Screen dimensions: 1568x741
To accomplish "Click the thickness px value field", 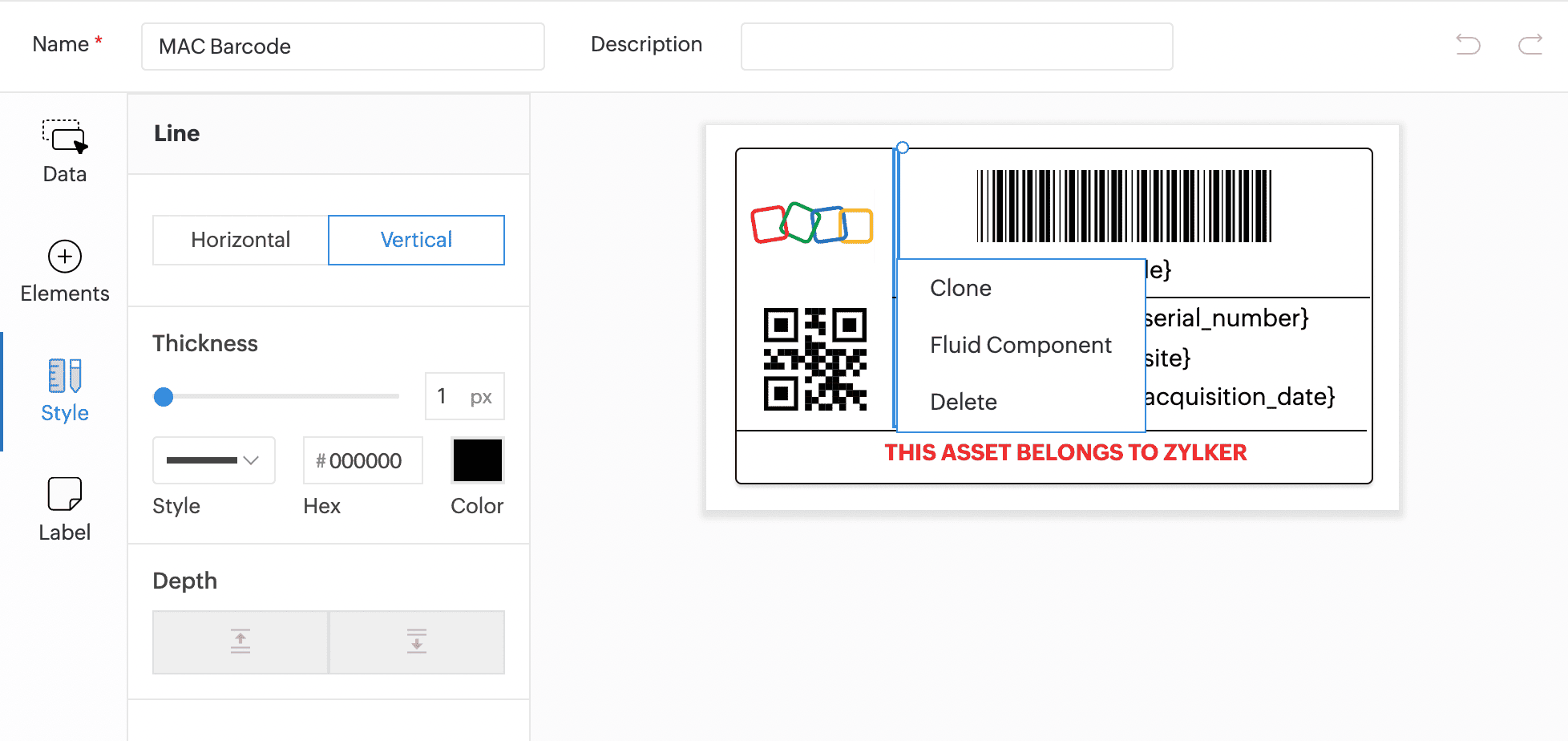I will pyautogui.click(x=449, y=396).
